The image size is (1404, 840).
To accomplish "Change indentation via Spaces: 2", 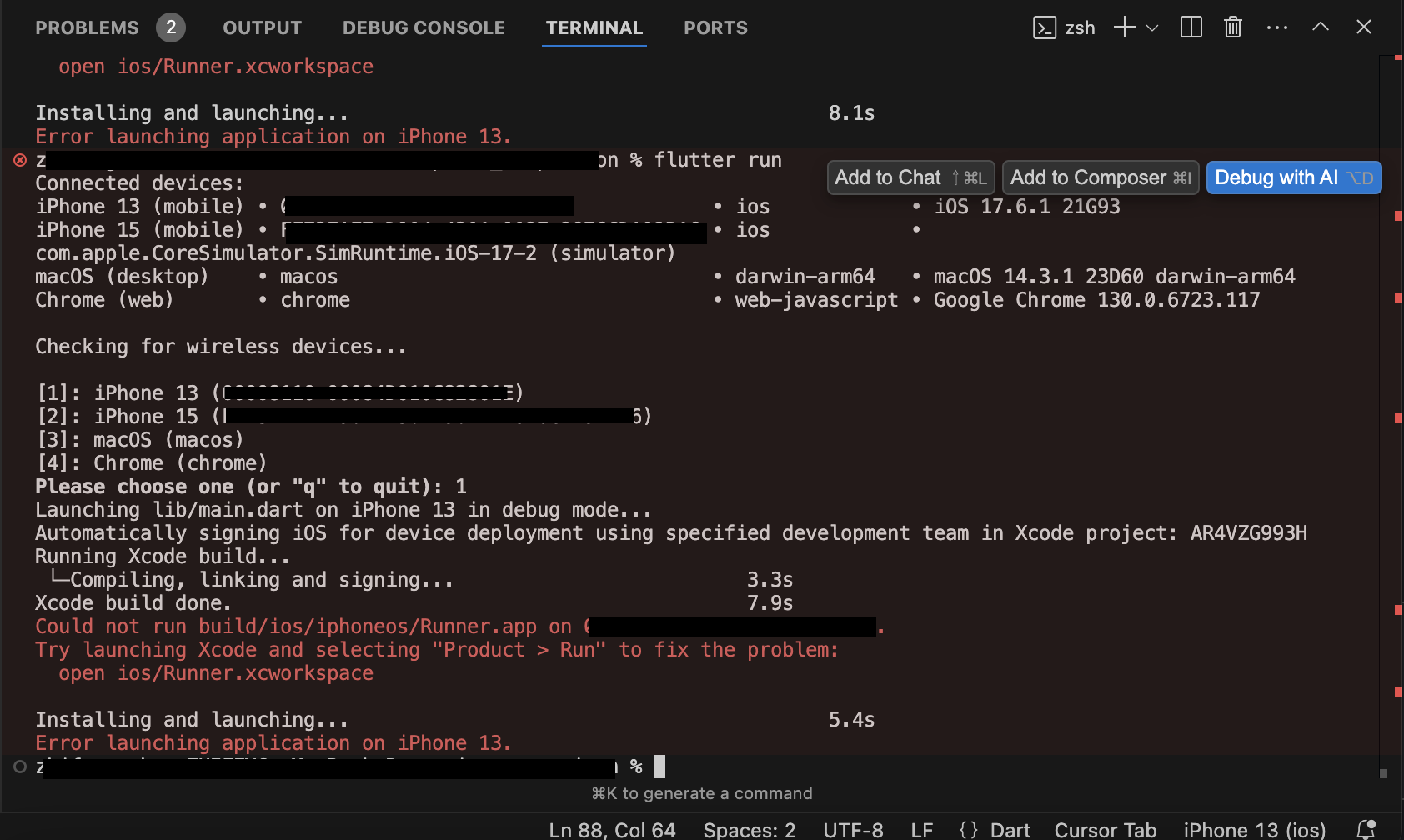I will [750, 830].
